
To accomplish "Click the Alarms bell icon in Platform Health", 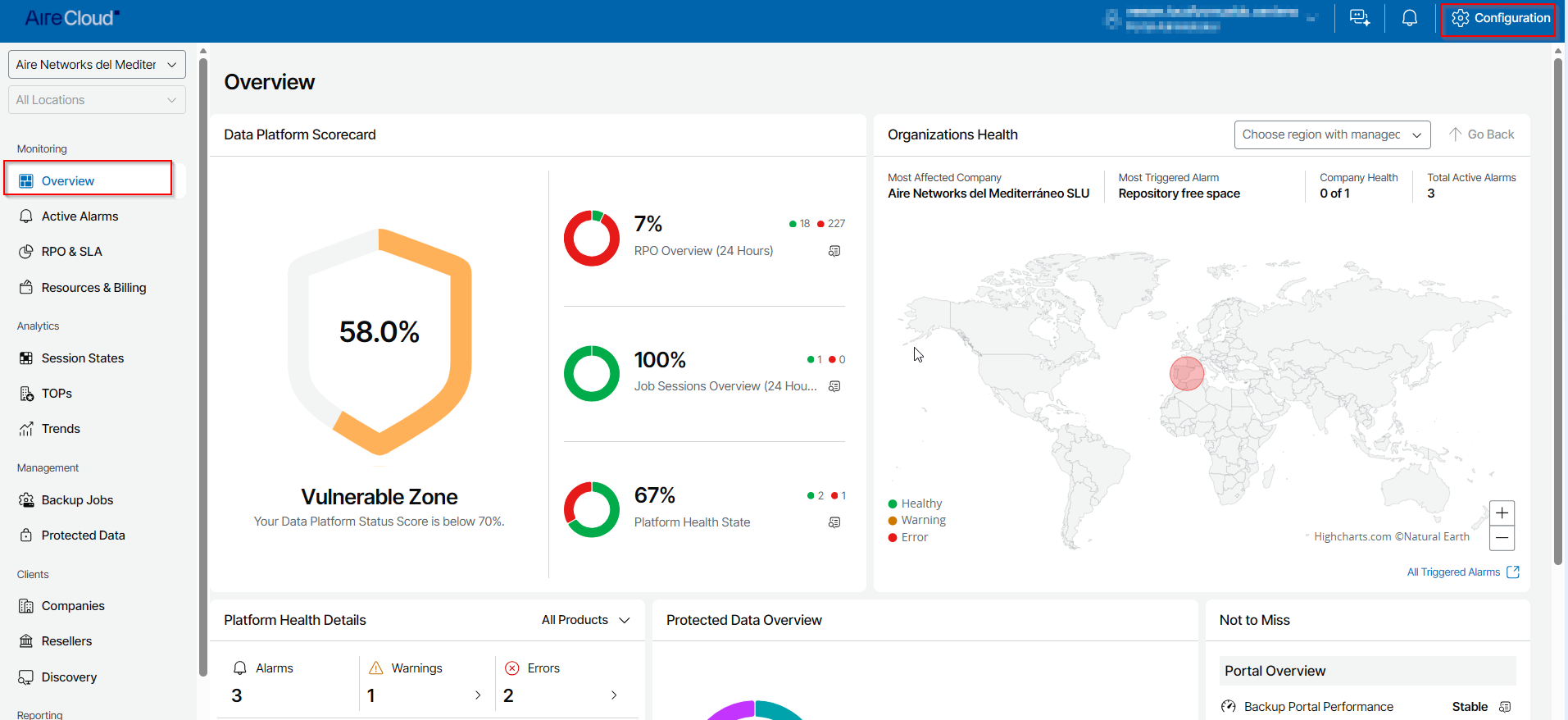I will 240,668.
